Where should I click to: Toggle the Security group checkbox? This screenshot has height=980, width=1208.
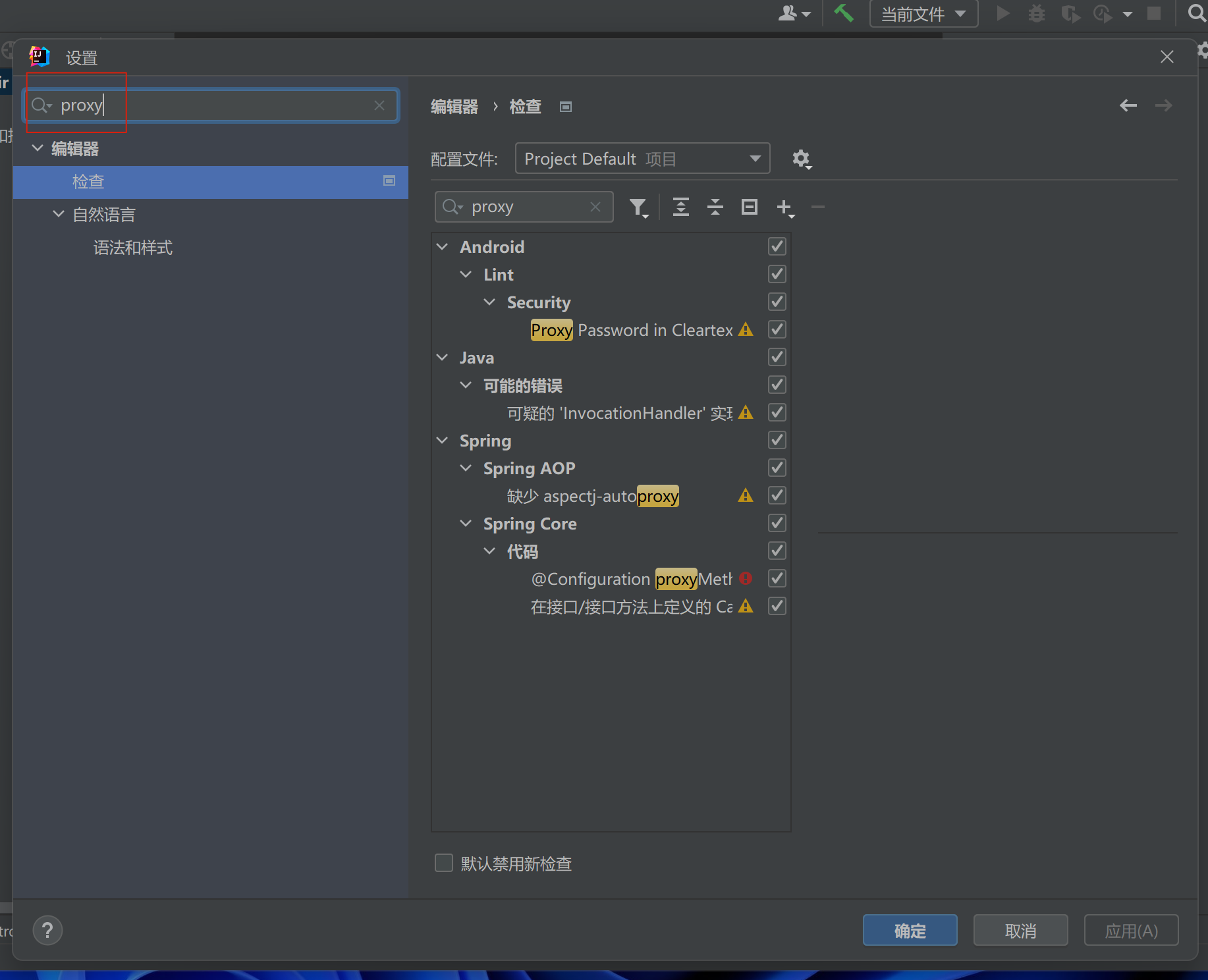click(x=777, y=302)
